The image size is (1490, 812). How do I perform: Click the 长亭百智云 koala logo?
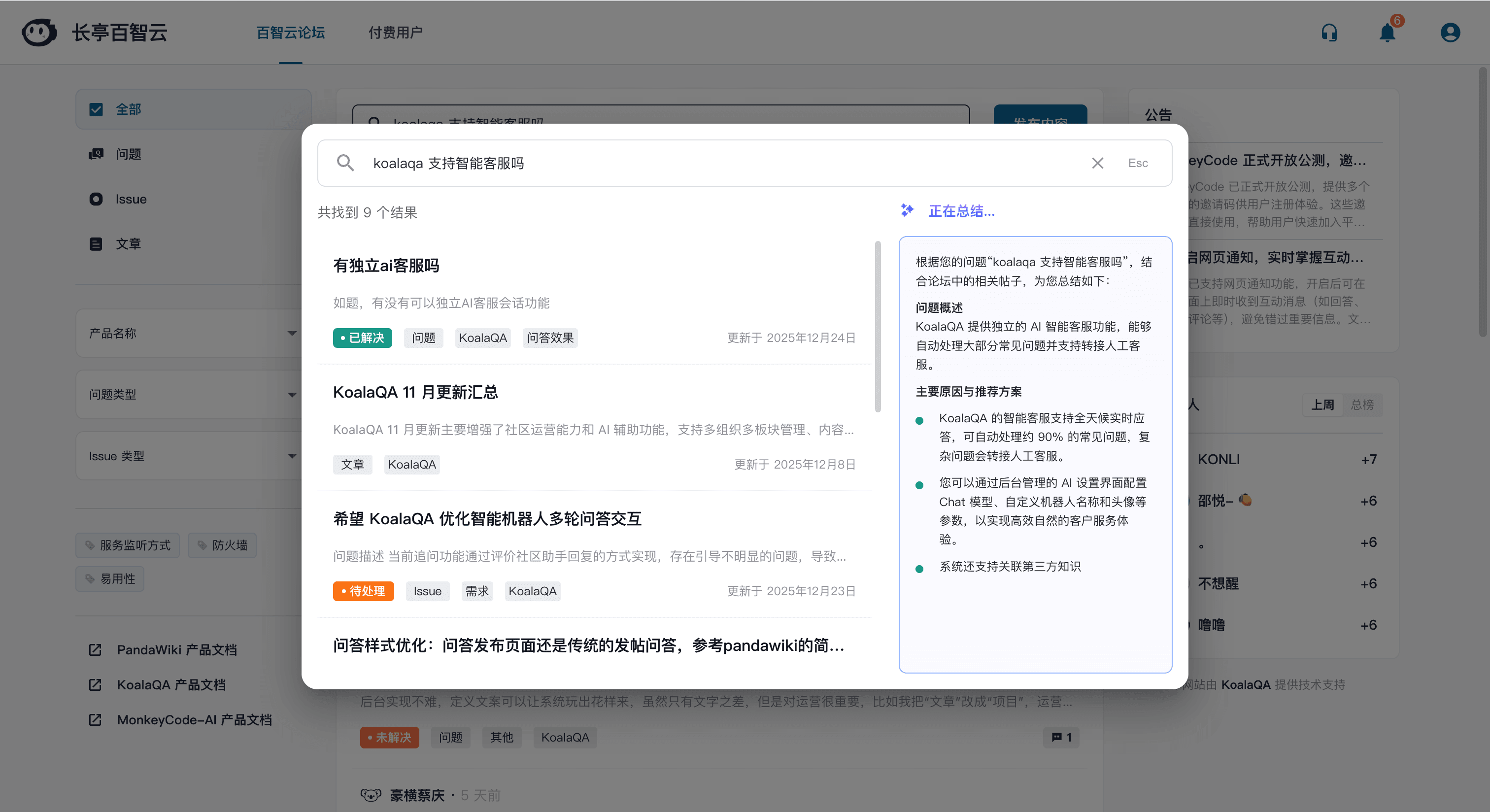point(39,33)
